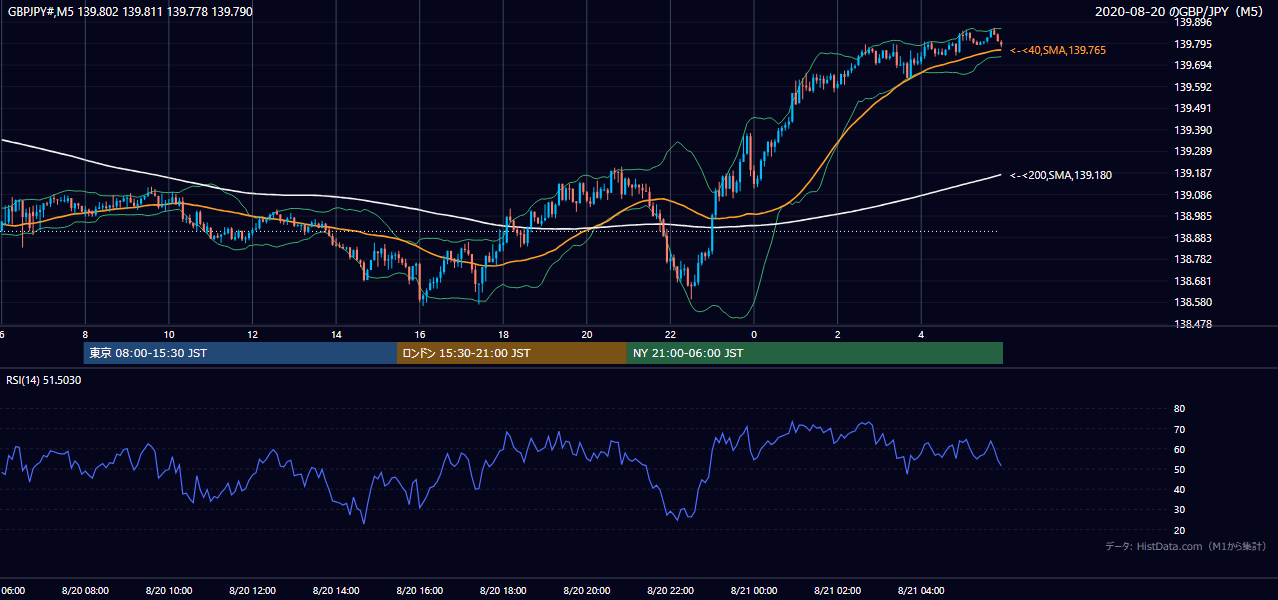1278x600 pixels.
Task: Click price axis label 138.883
Action: 1192,238
